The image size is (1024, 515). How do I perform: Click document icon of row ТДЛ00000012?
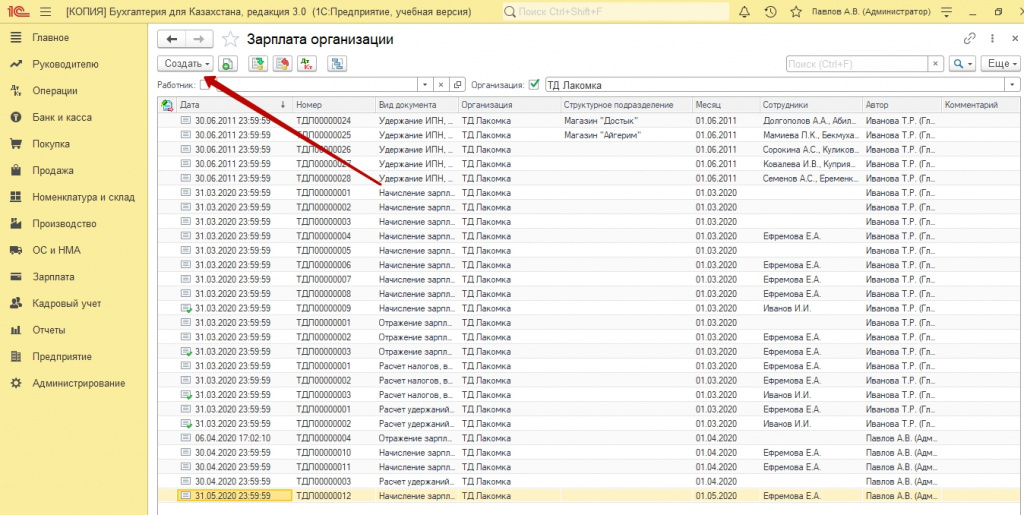coord(185,496)
